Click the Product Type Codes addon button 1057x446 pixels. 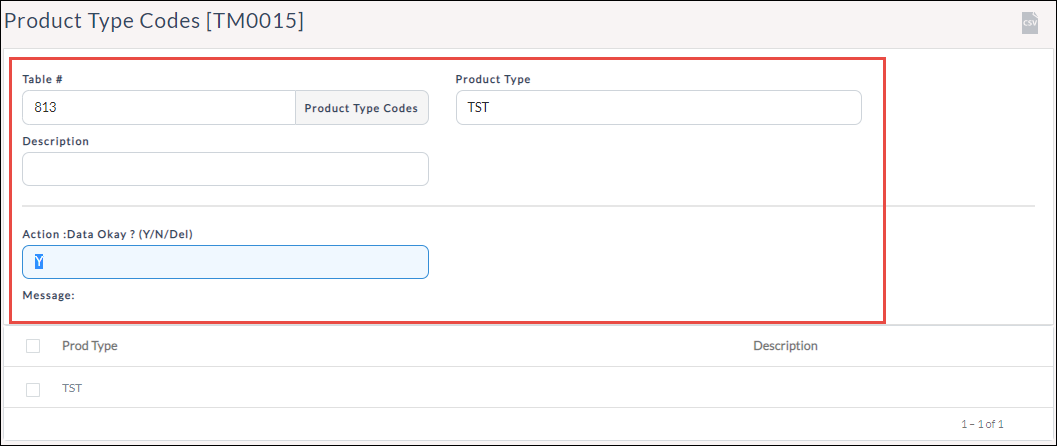point(362,108)
